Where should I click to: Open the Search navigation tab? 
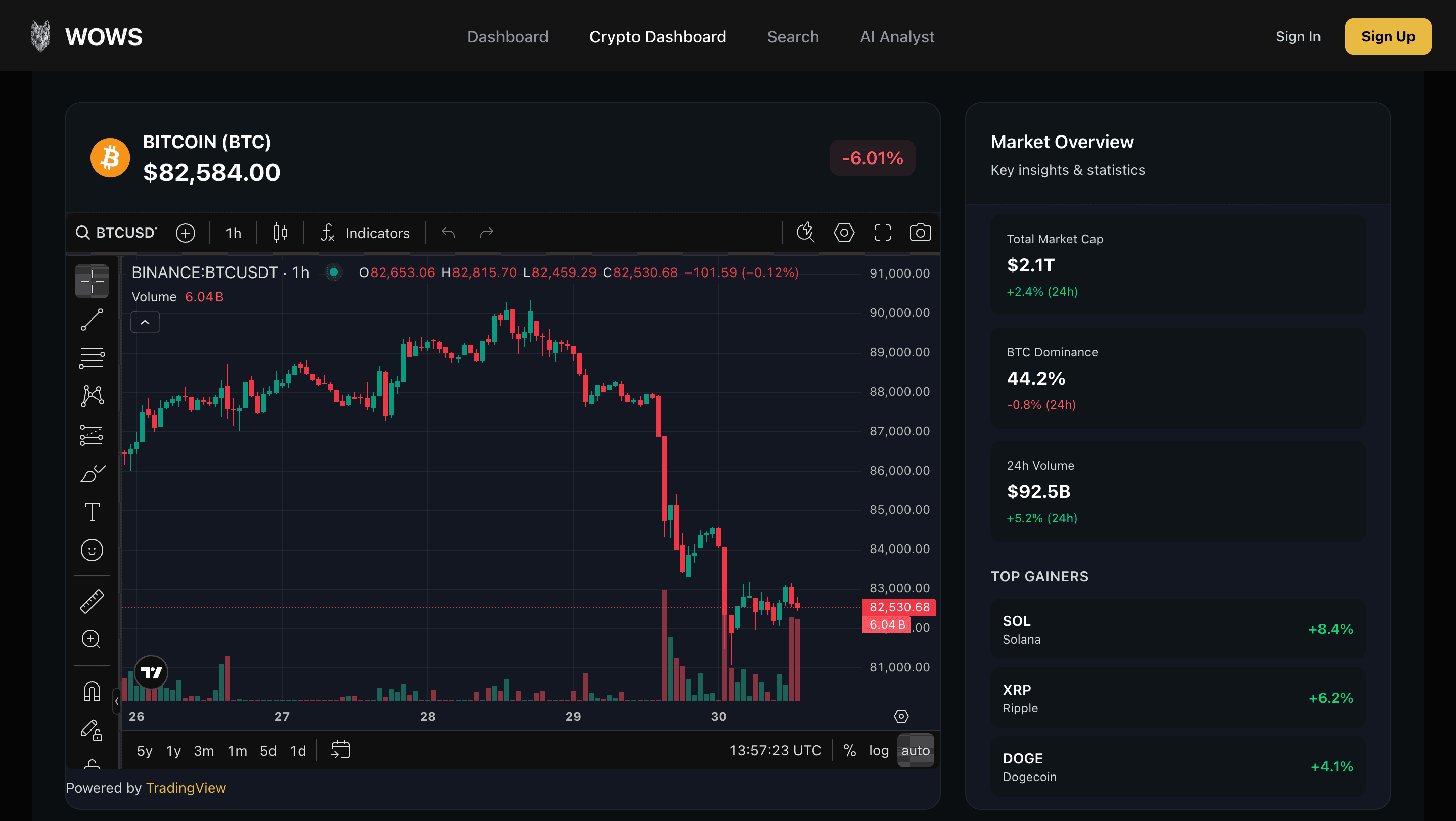click(x=793, y=36)
